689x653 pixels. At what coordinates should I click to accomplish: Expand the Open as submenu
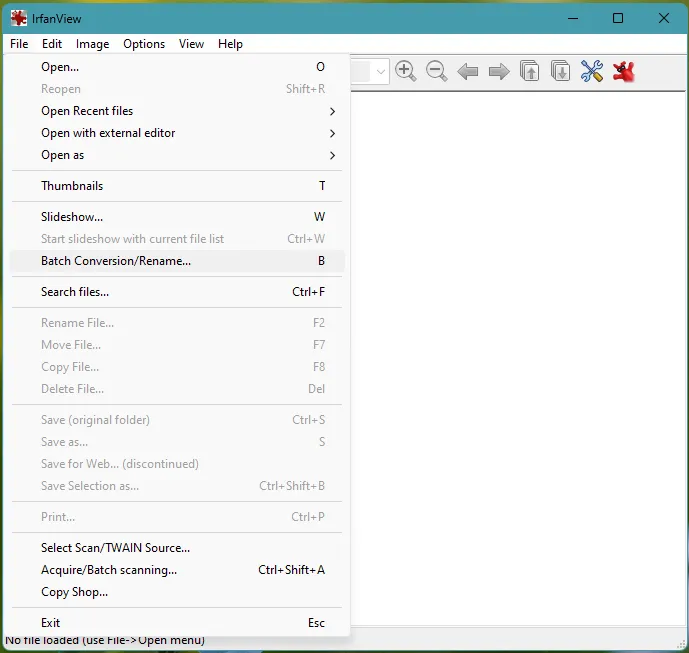coord(177,155)
